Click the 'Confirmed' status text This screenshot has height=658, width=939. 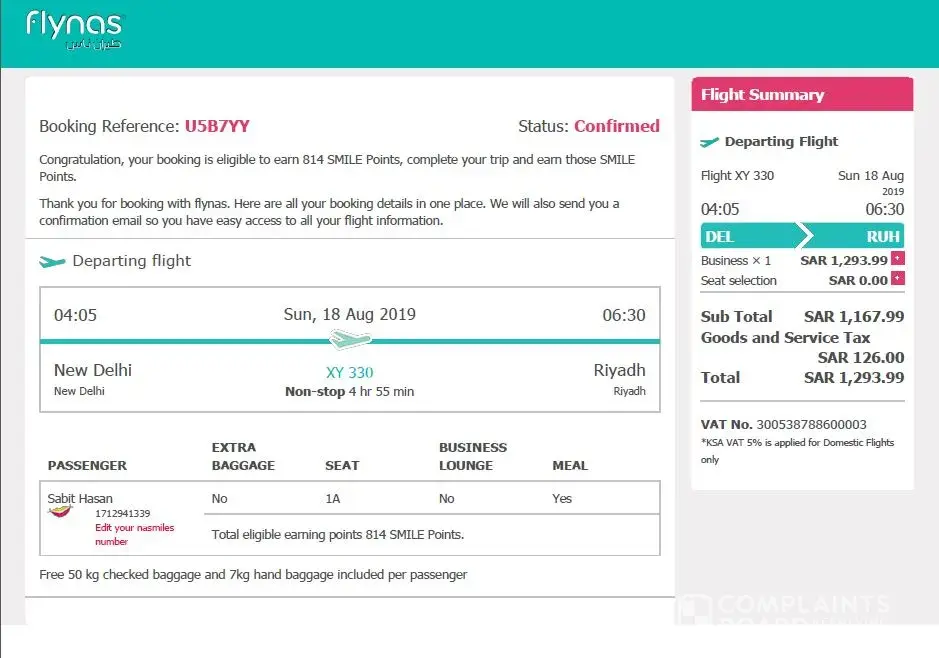(616, 127)
